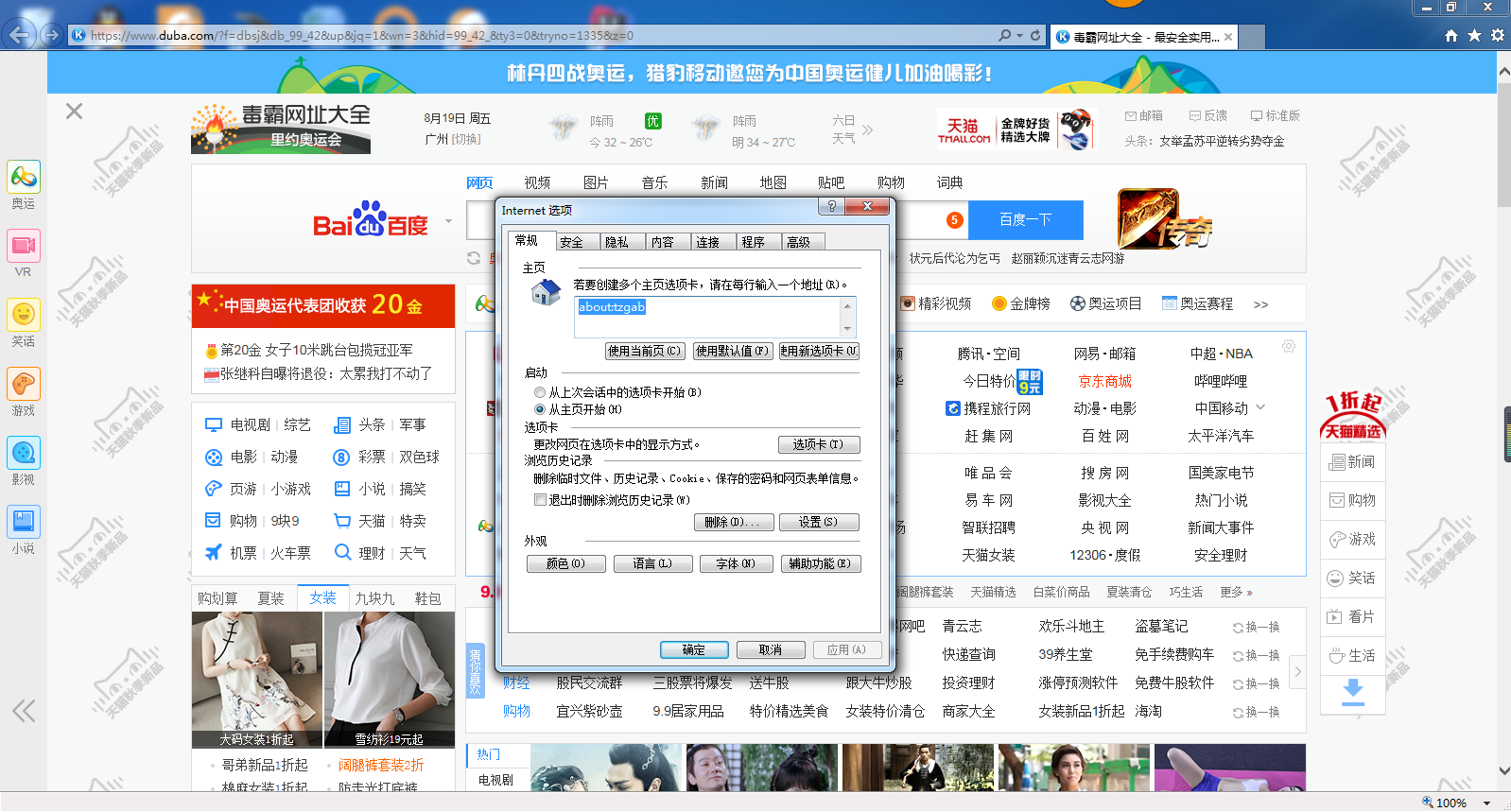Open the browser home icon

click(x=1451, y=35)
